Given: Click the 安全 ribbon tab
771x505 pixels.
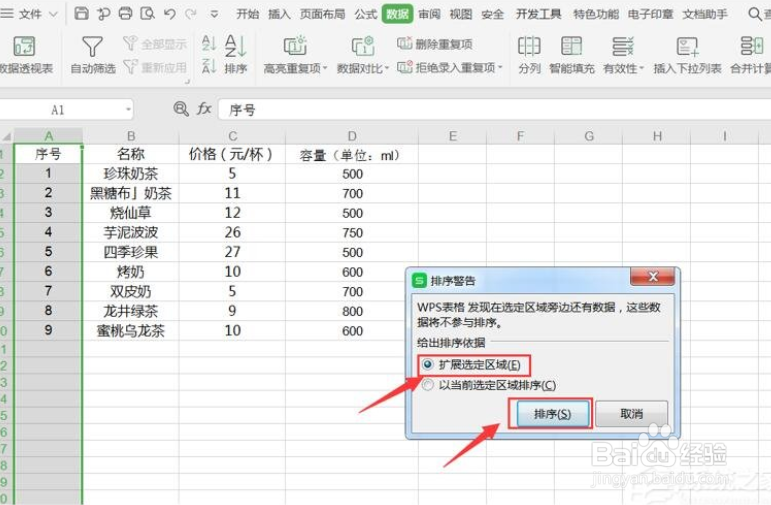Looking at the screenshot, I should click(492, 14).
